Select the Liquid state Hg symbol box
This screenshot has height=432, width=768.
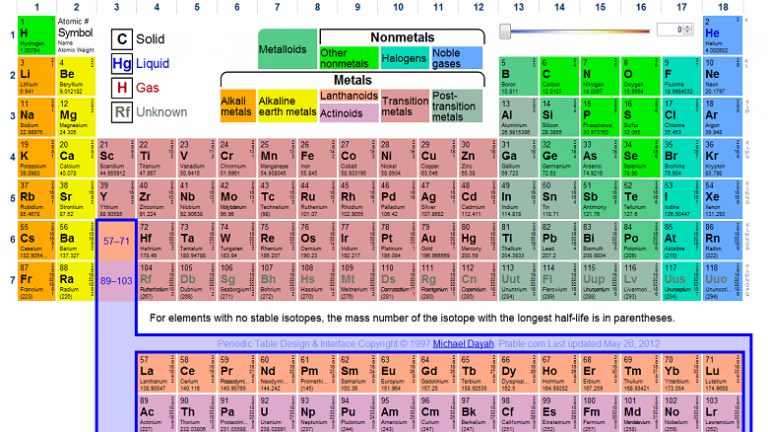pos(122,64)
